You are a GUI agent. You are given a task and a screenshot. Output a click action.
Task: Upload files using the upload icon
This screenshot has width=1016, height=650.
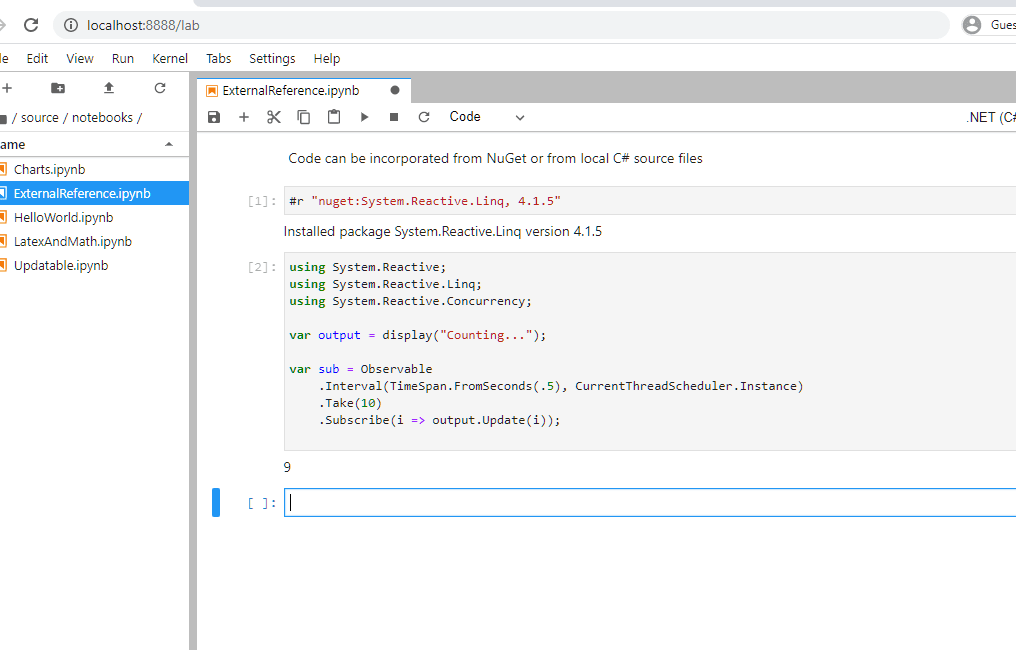[109, 88]
